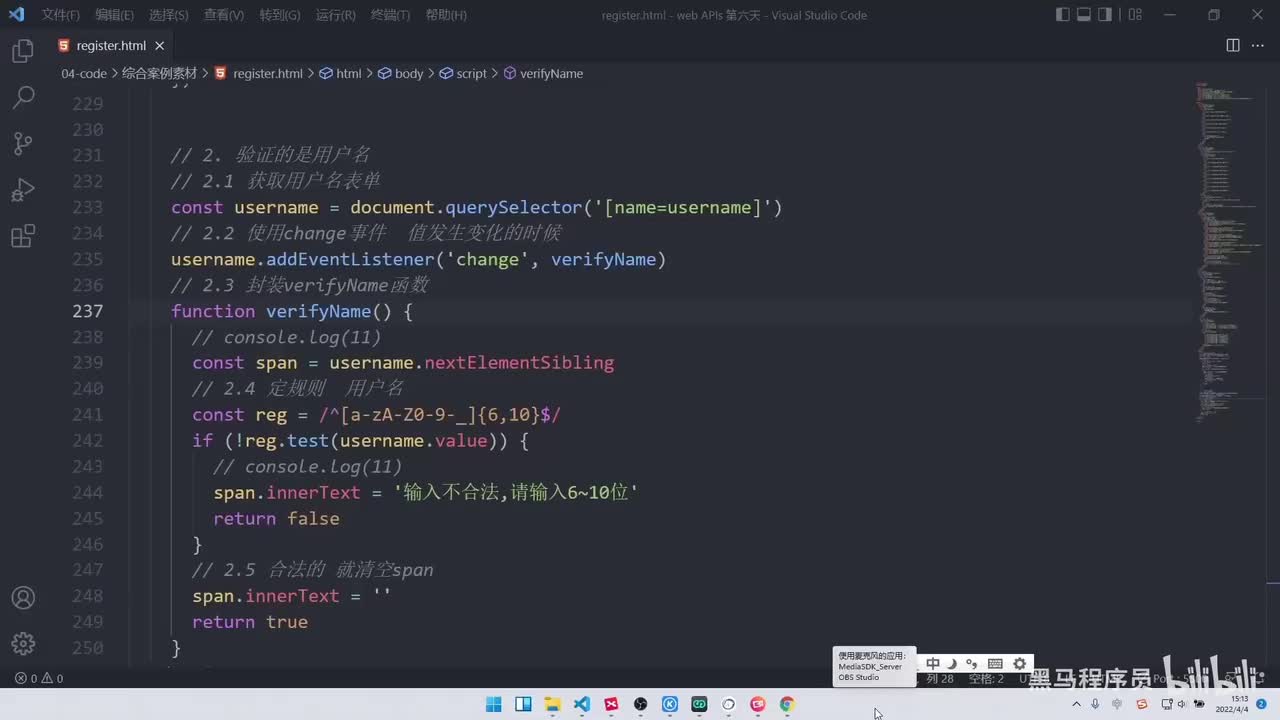
Task: Open the 终端(T) menu
Action: [390, 15]
